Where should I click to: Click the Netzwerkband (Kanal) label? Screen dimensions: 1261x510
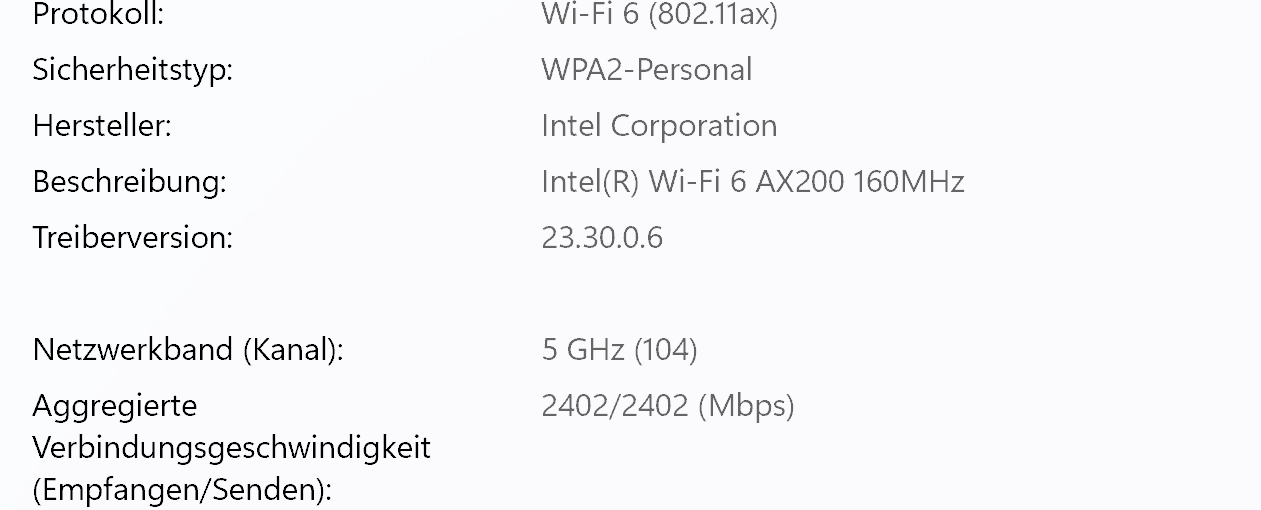(188, 350)
